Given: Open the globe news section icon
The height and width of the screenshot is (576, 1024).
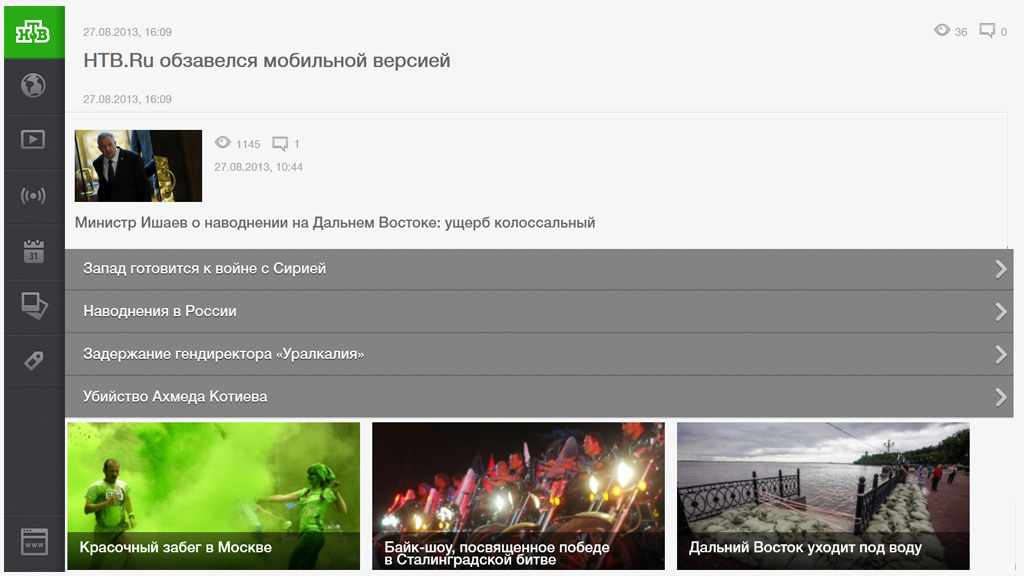Looking at the screenshot, I should pos(33,85).
